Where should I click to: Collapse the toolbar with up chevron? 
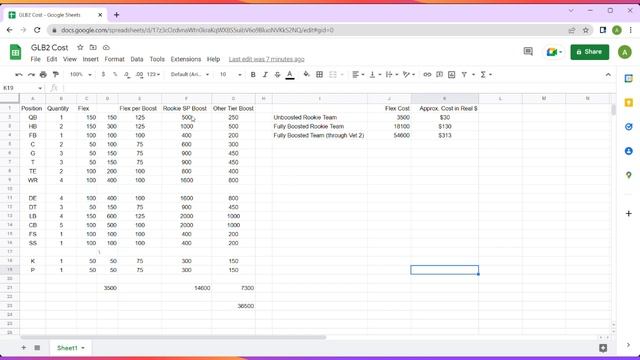(608, 75)
